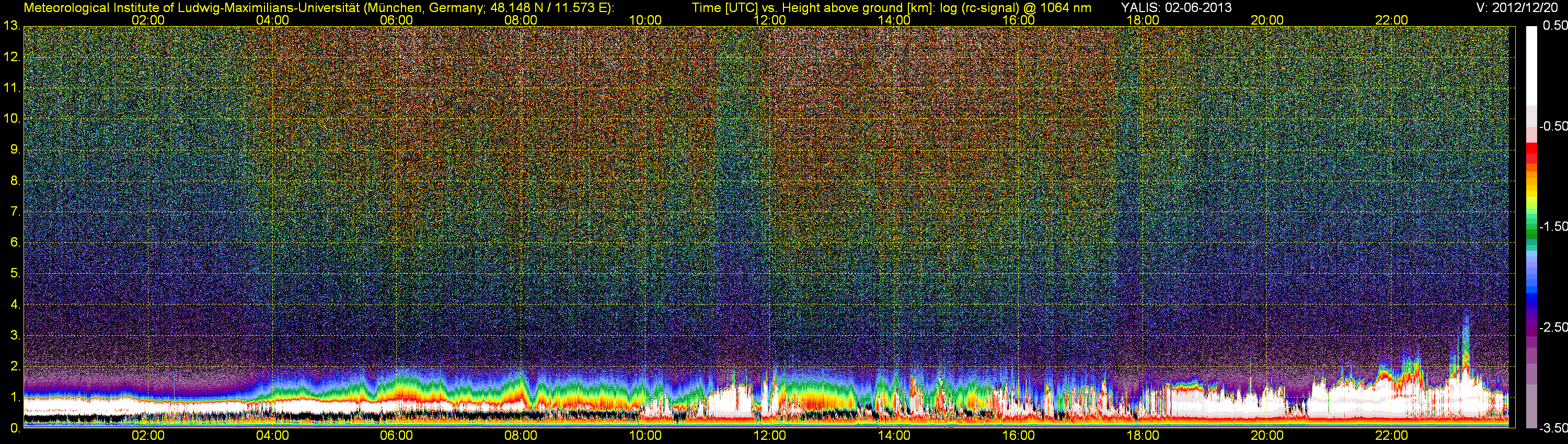Click the -1.50 value on the color scale
This screenshot has width=1568, height=444.
coord(1553,226)
